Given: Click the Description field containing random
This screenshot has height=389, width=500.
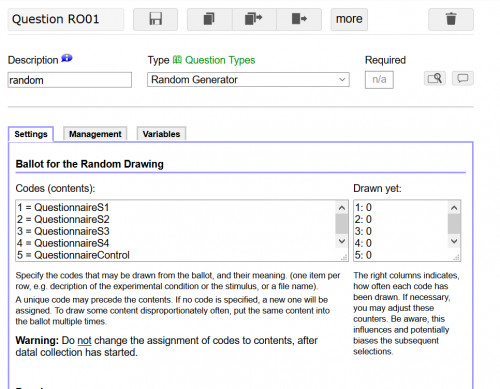Looking at the screenshot, I should (x=70, y=80).
